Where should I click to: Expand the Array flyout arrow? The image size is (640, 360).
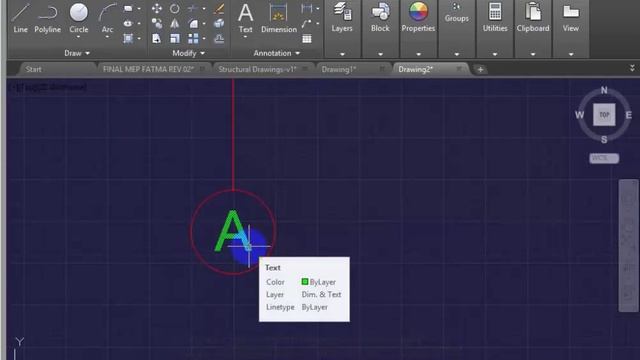coord(204,39)
